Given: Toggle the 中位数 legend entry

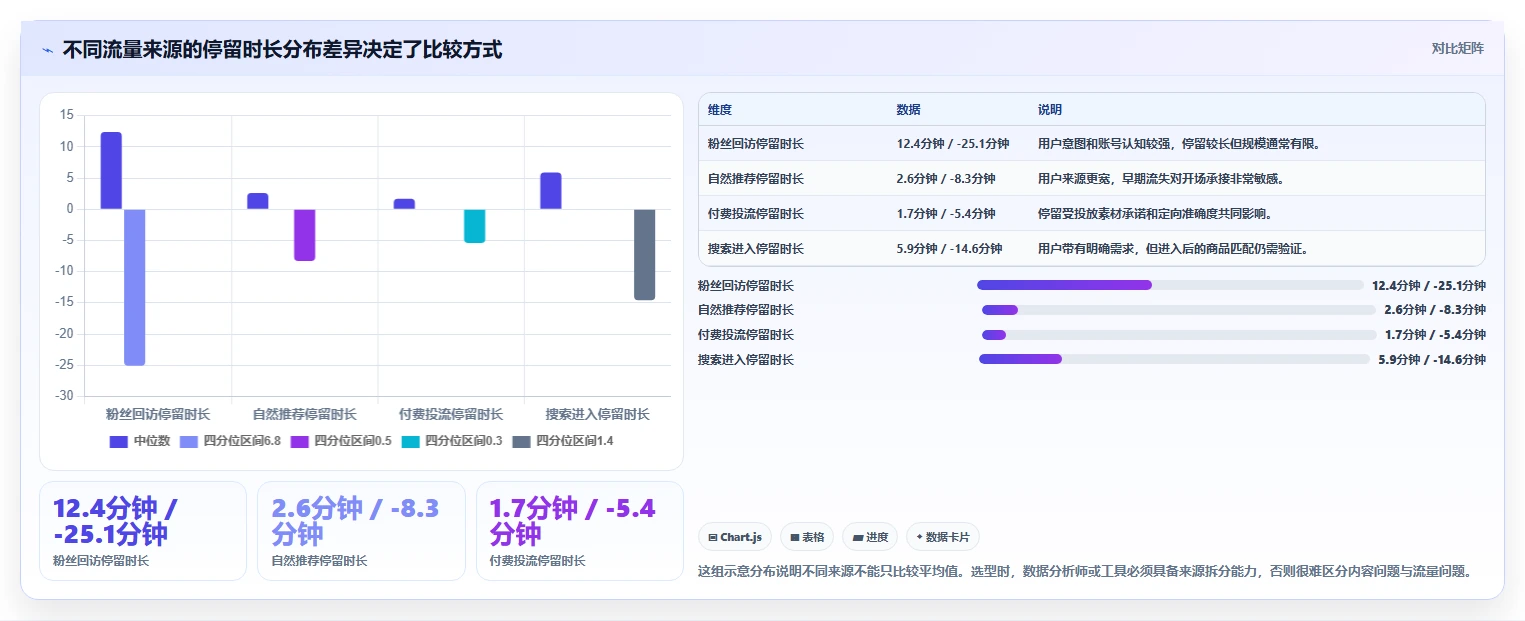Looking at the screenshot, I should pyautogui.click(x=140, y=441).
